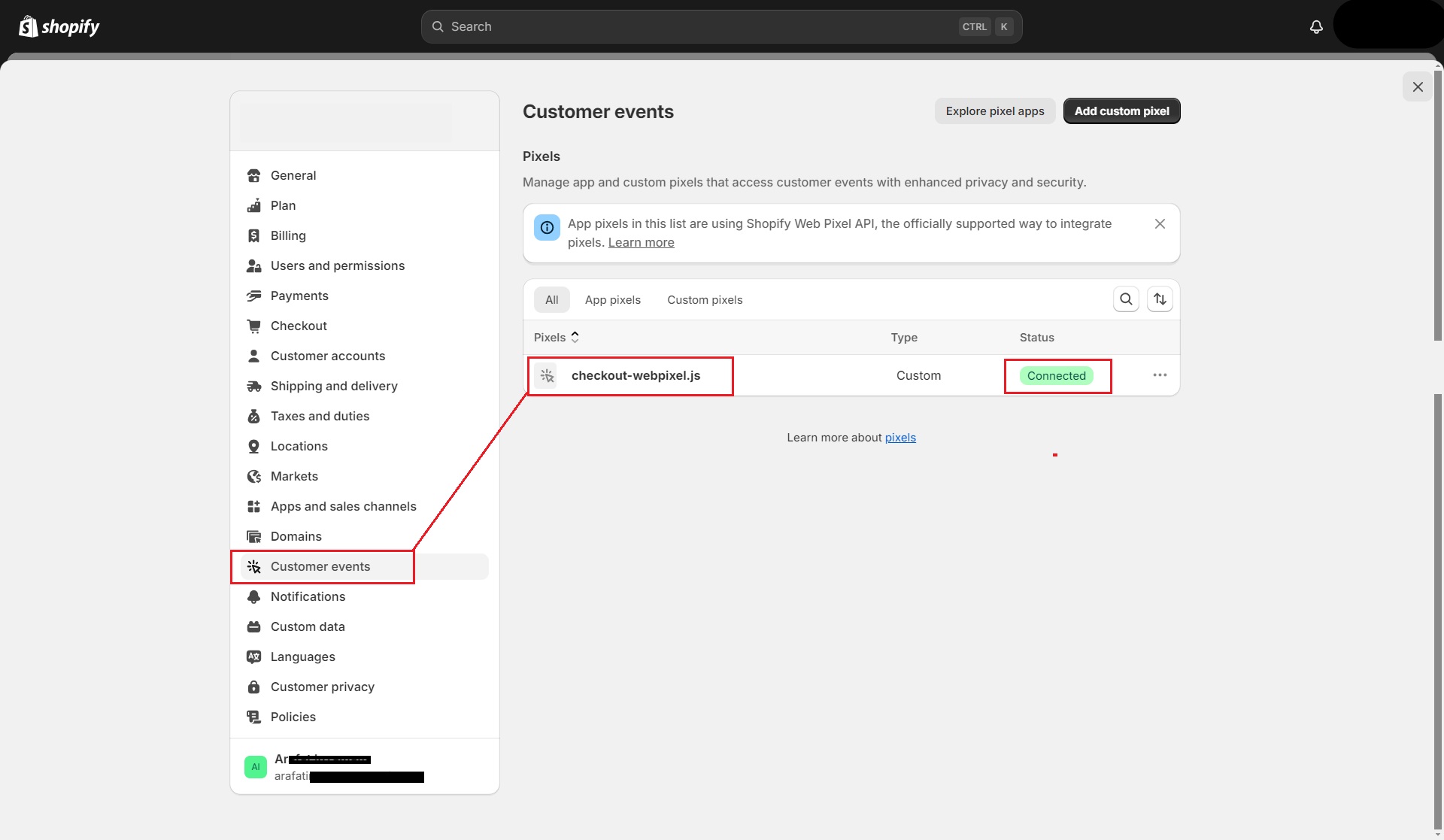
Task: Open the pixels help link
Action: (x=900, y=438)
